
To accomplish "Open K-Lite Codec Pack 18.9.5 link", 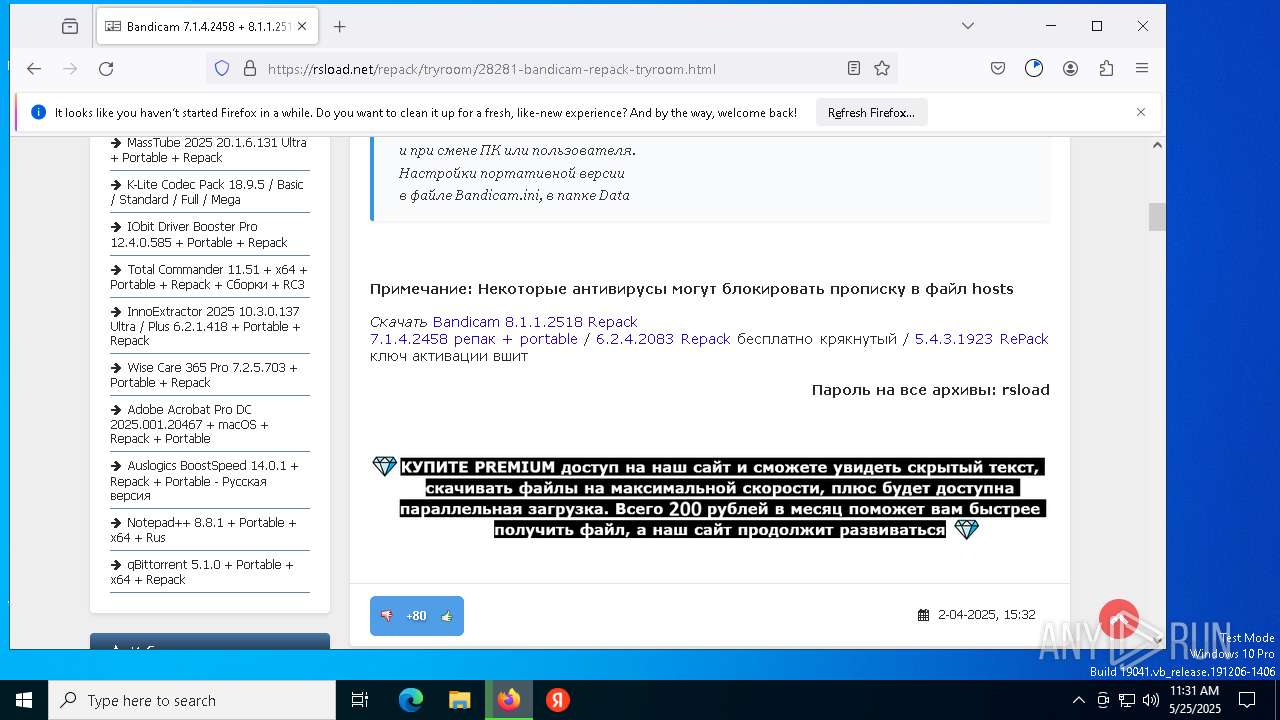I will click(207, 192).
